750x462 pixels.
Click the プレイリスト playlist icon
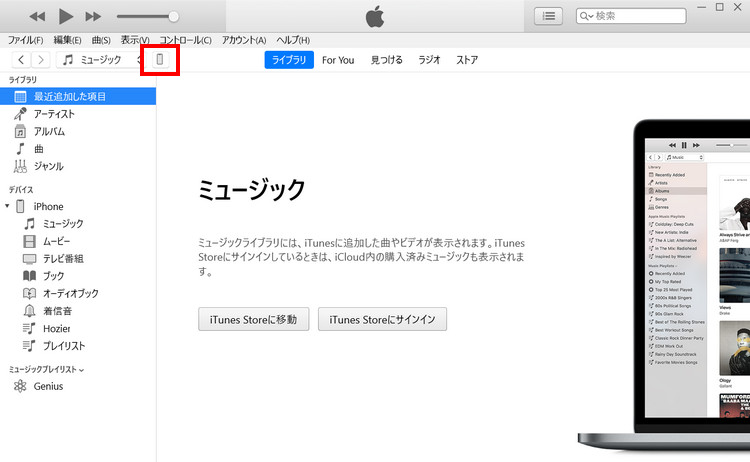29,345
